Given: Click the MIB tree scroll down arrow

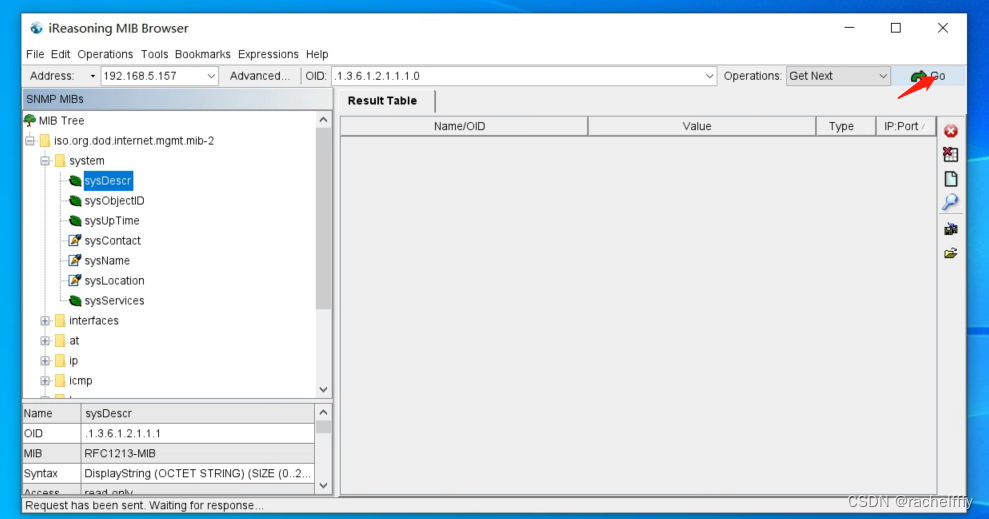Looking at the screenshot, I should point(324,390).
